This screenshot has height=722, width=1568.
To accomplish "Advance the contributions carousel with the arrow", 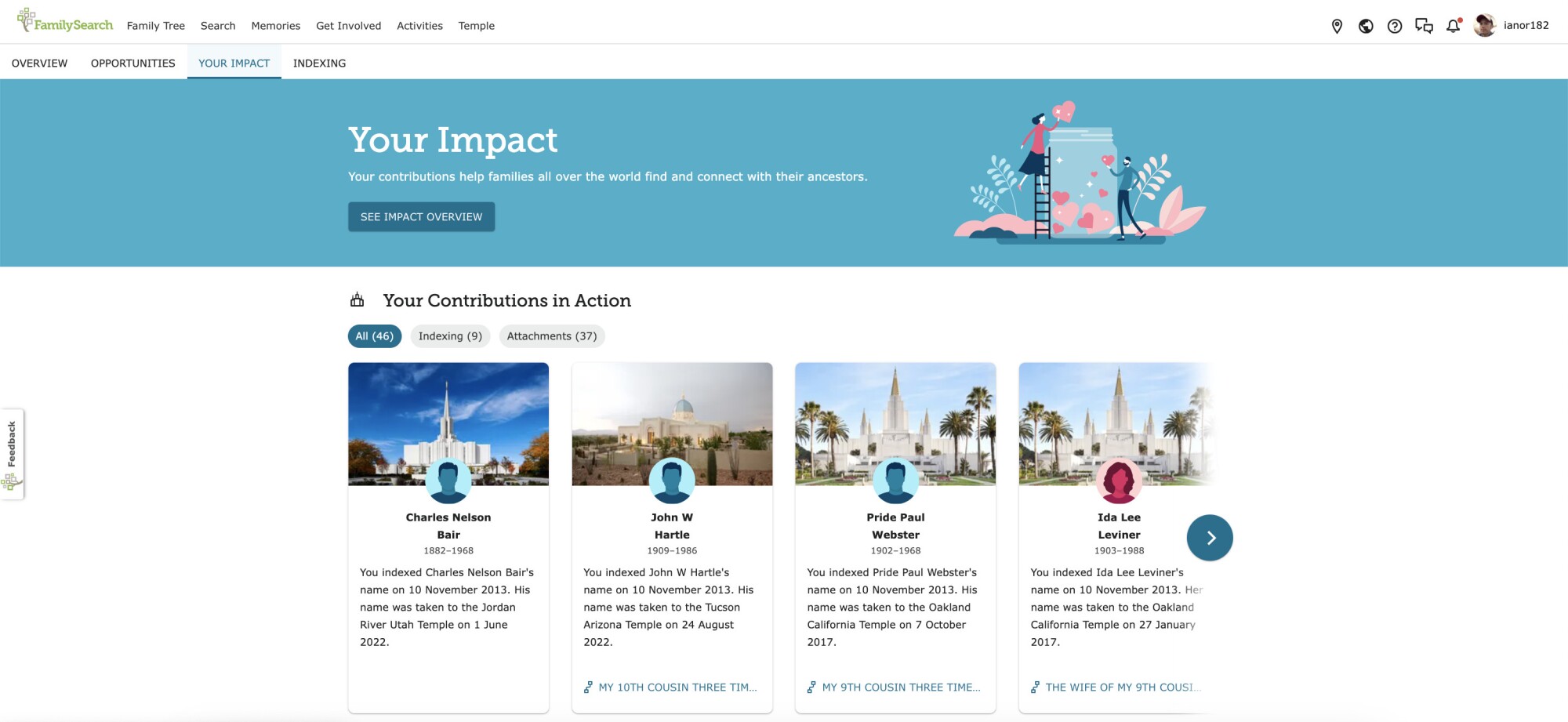I will (1210, 537).
